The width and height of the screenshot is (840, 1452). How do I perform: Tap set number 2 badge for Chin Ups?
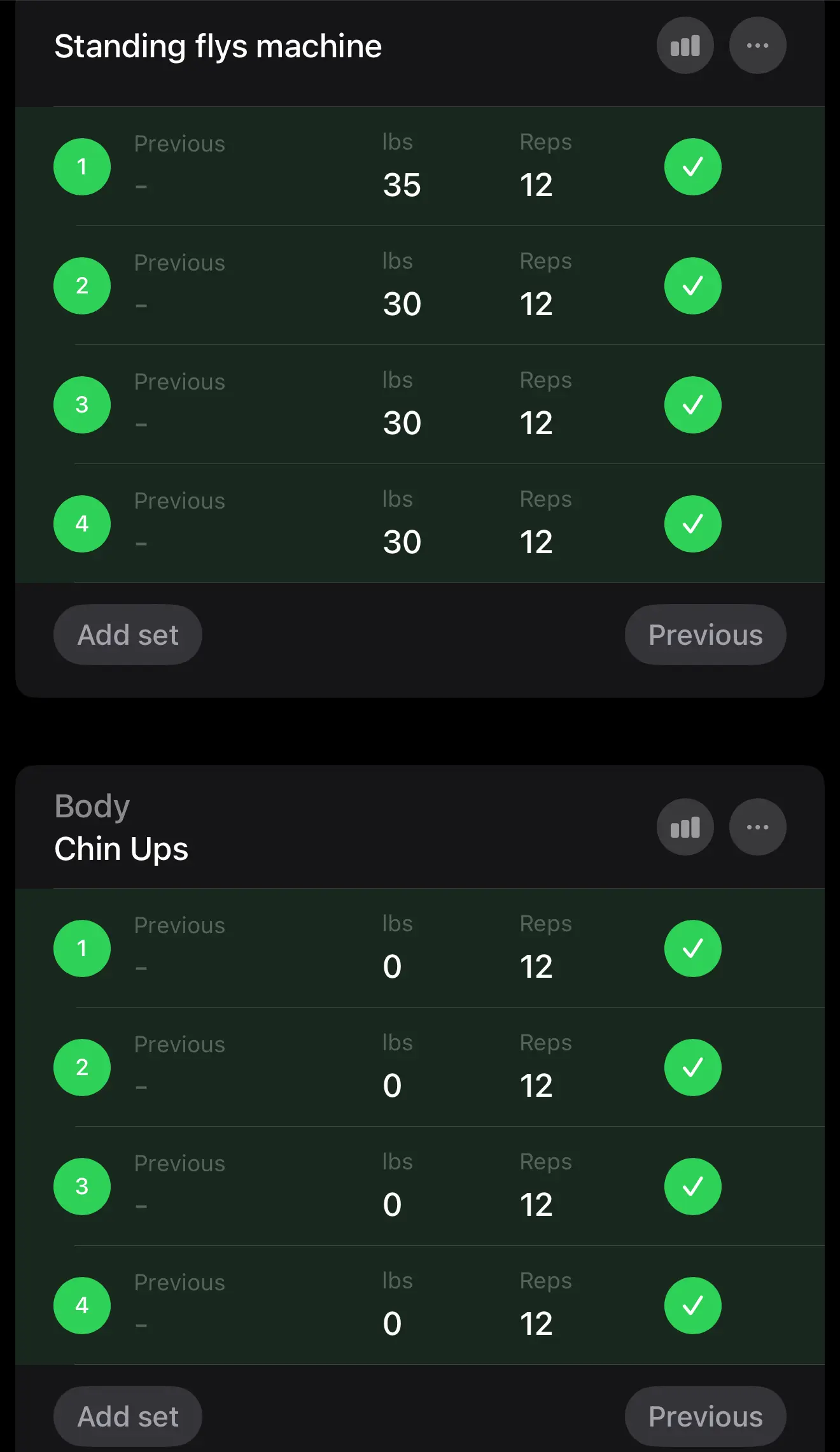click(x=82, y=1068)
